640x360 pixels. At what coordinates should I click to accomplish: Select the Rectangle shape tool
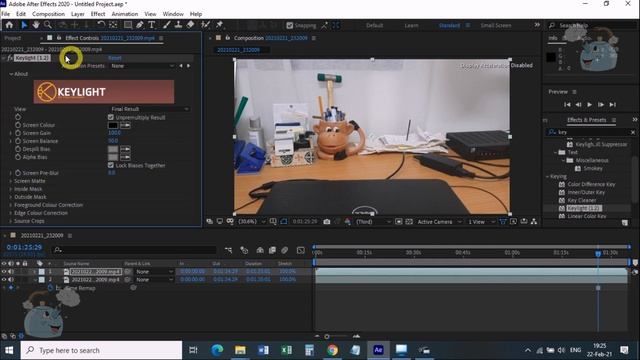pos(128,25)
